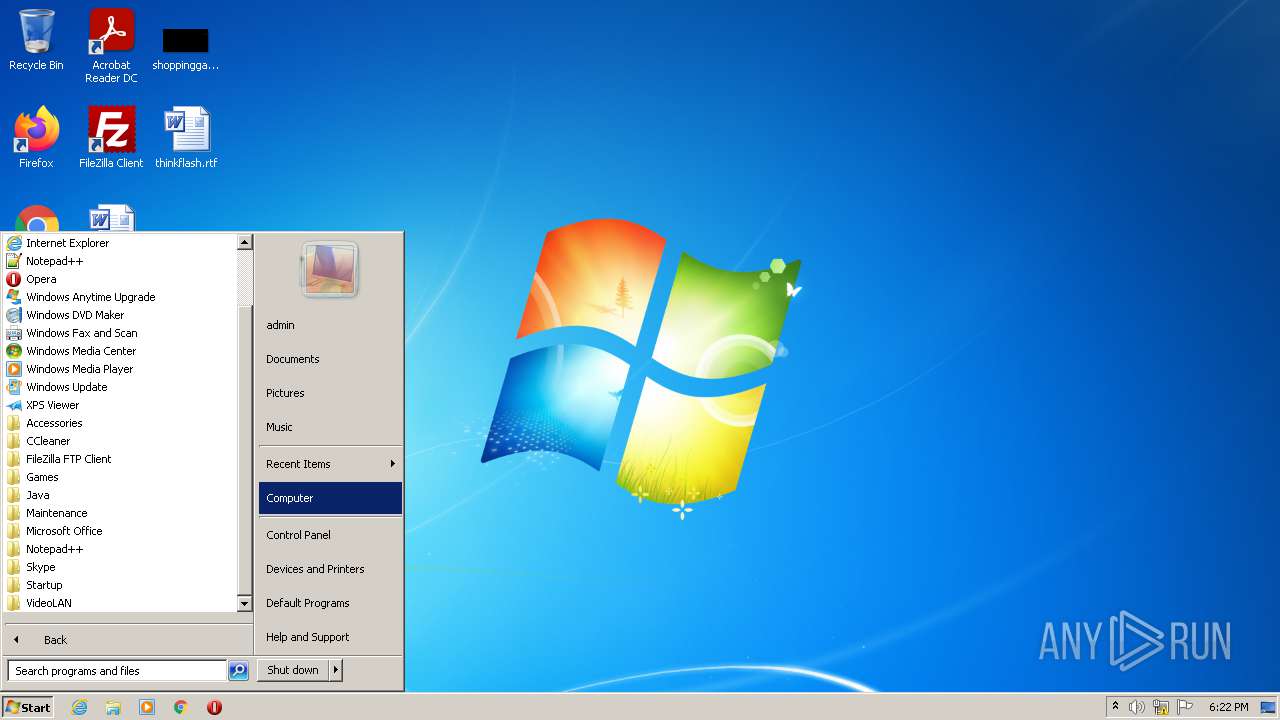Expand the Startup folder
Image resolution: width=1280 pixels, height=720 pixels.
(120, 585)
